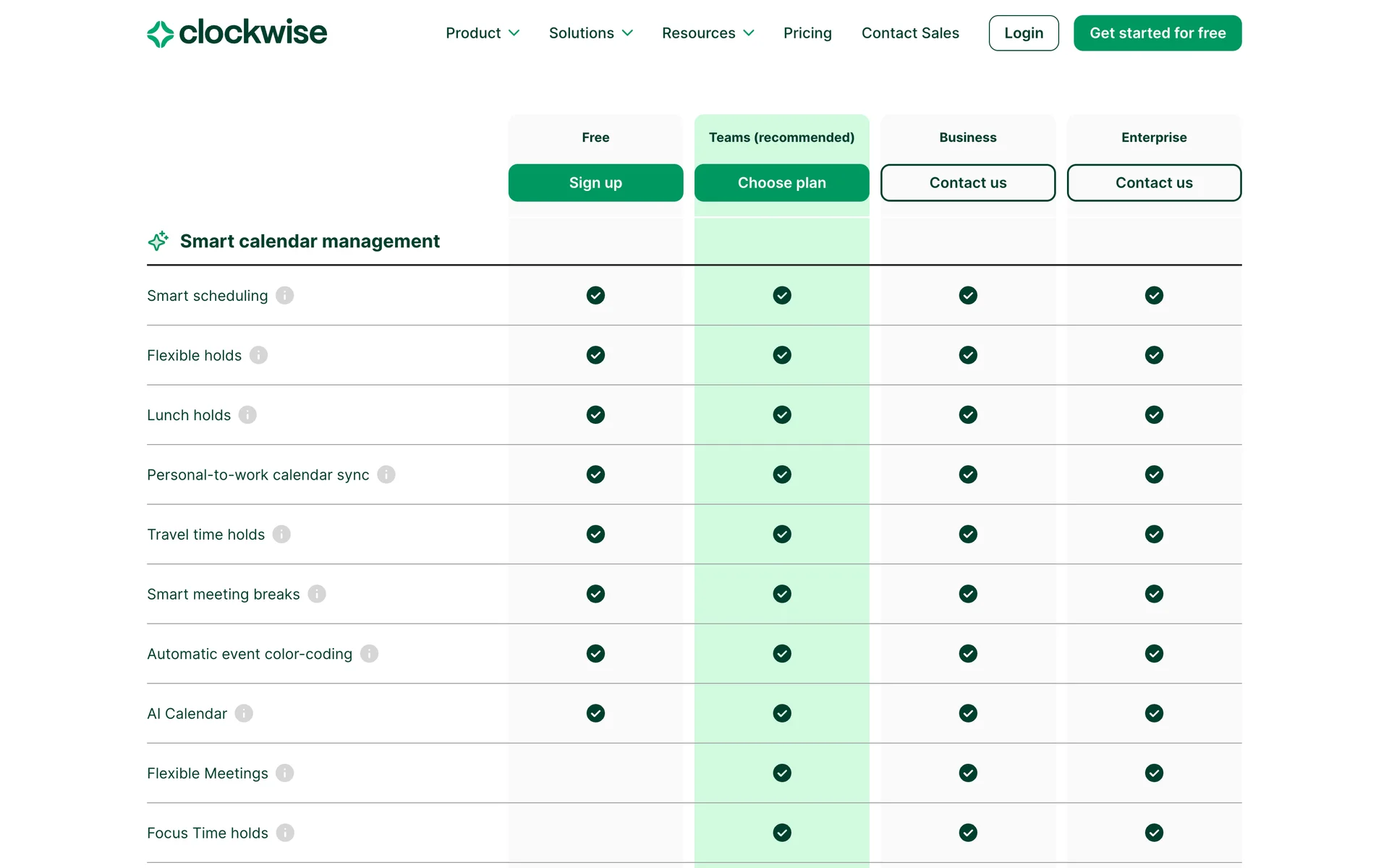Go to the Pricing page
The height and width of the screenshot is (868, 1389).
coord(807,33)
